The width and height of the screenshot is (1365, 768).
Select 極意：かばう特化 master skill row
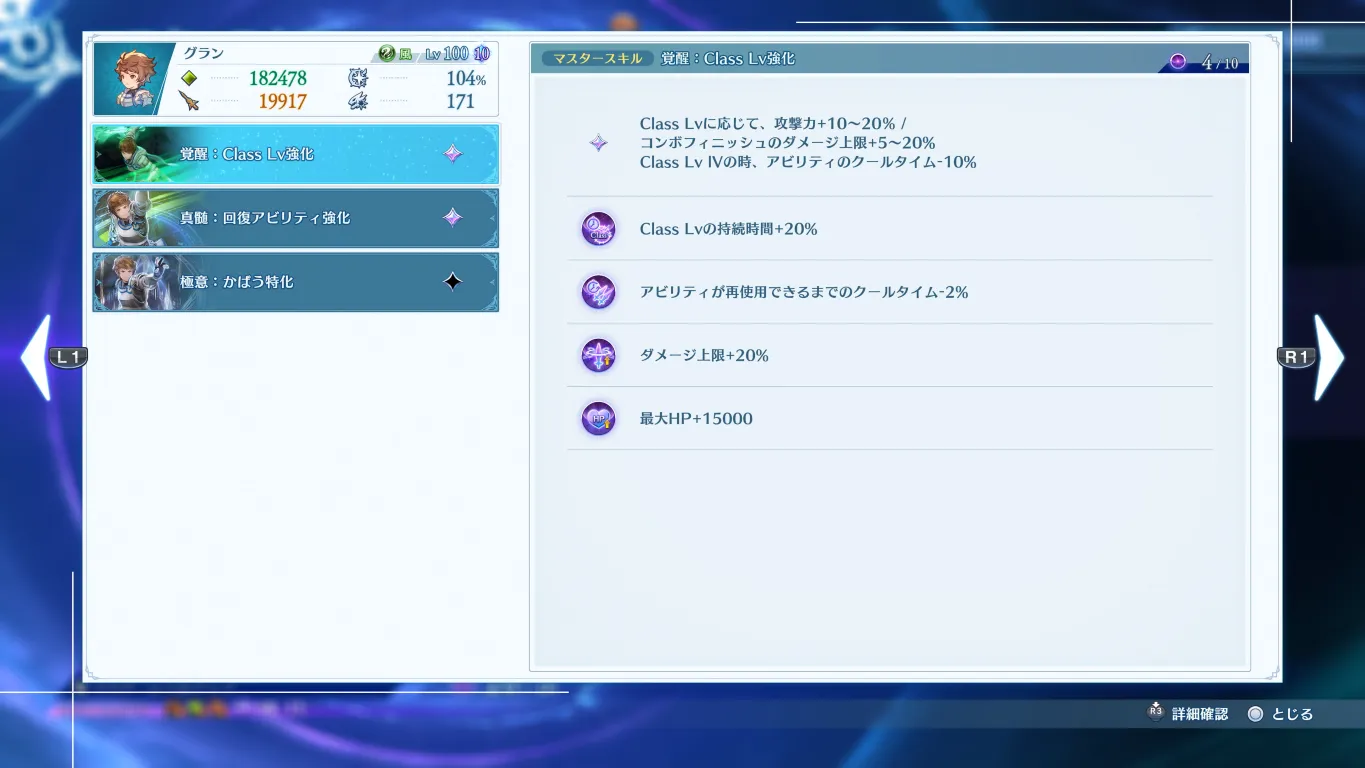[296, 282]
